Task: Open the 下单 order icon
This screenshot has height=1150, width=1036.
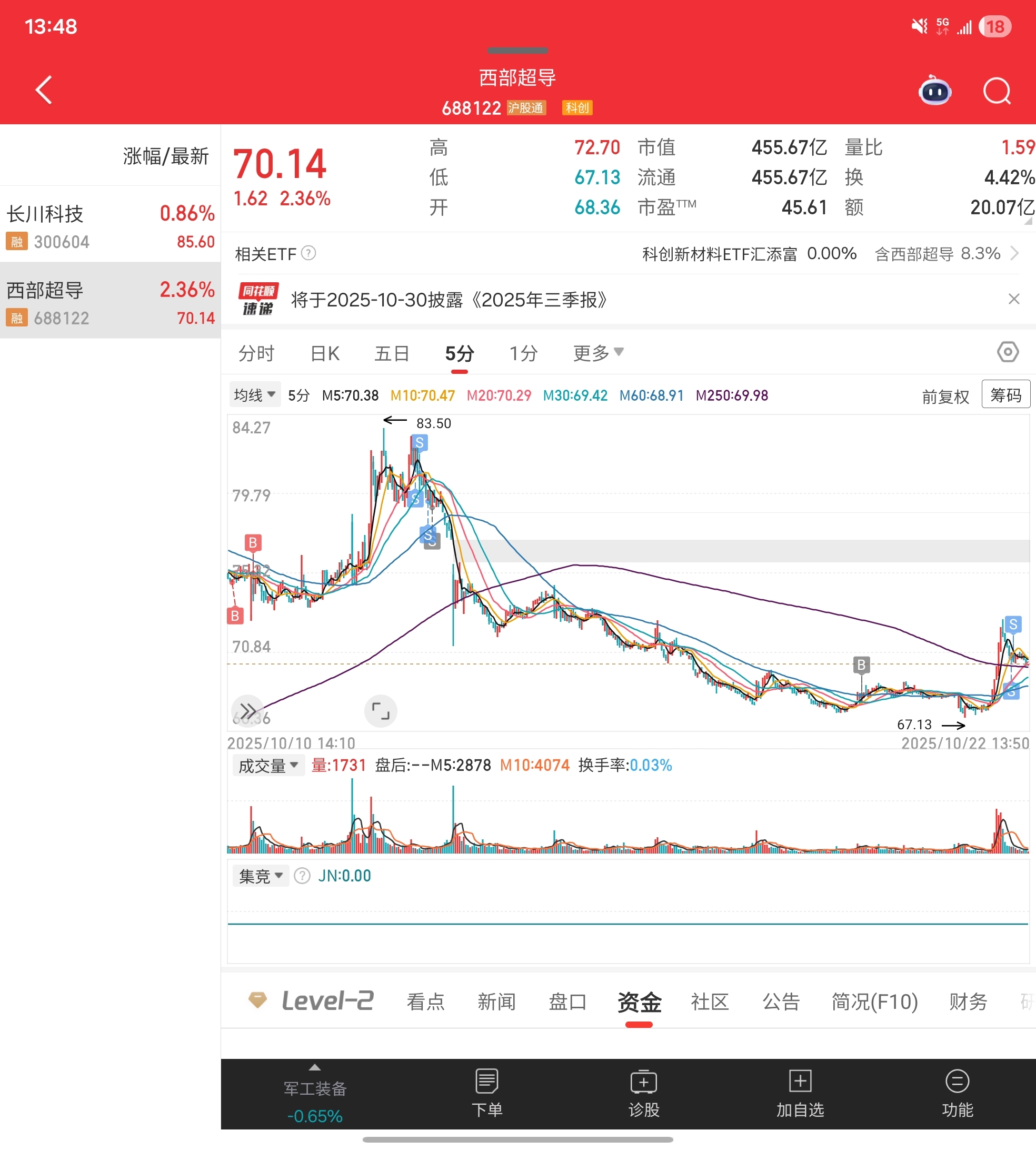Action: 487,1080
